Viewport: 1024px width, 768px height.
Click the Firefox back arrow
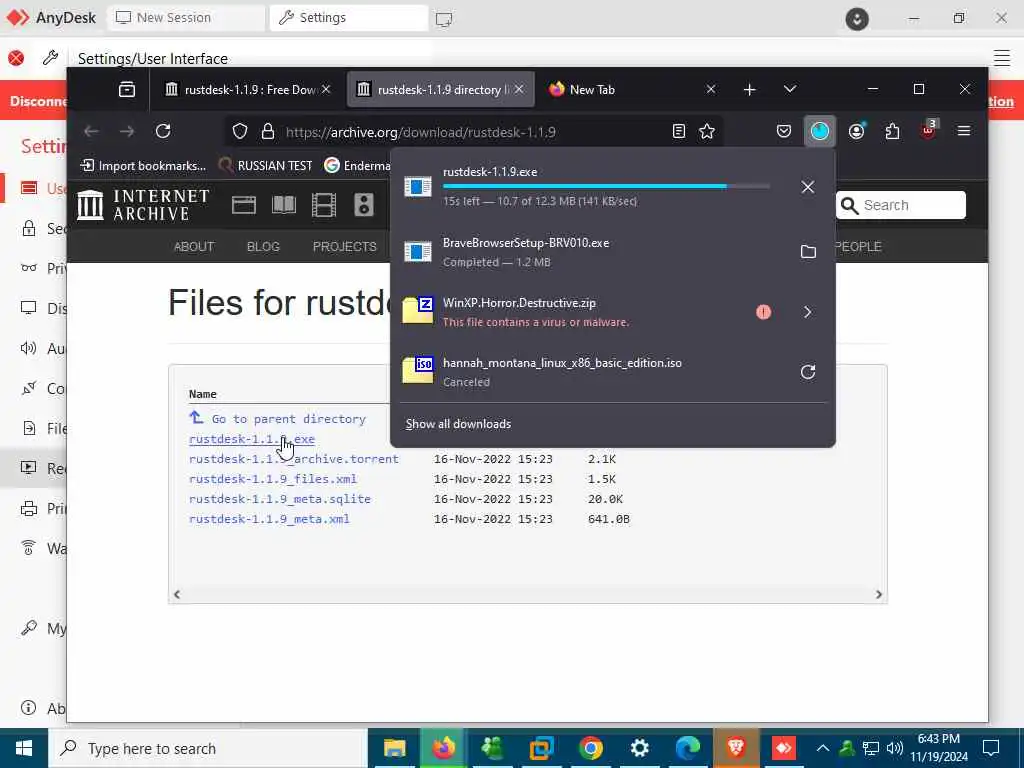91,131
